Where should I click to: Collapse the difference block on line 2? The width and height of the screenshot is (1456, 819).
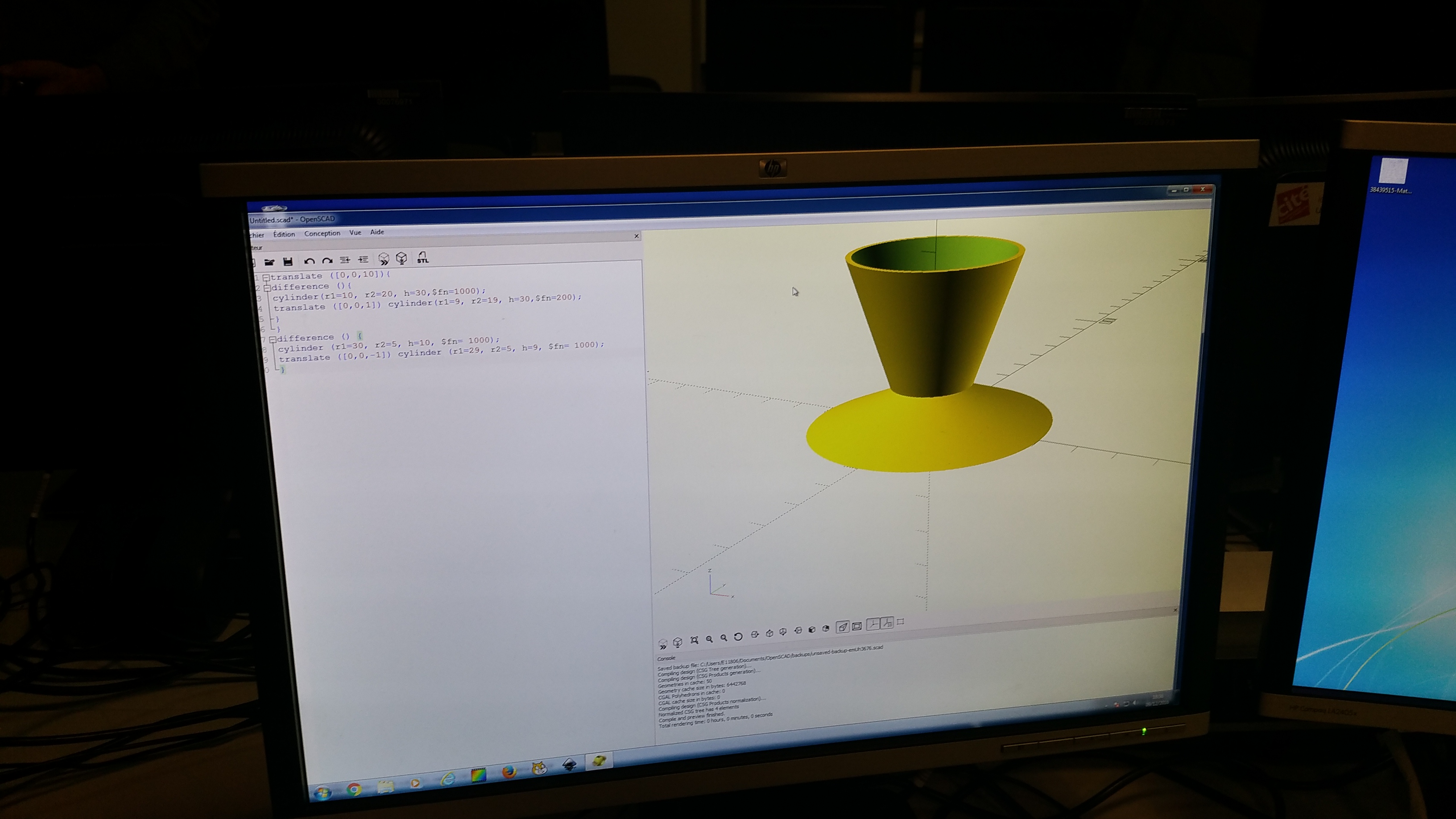(x=267, y=288)
